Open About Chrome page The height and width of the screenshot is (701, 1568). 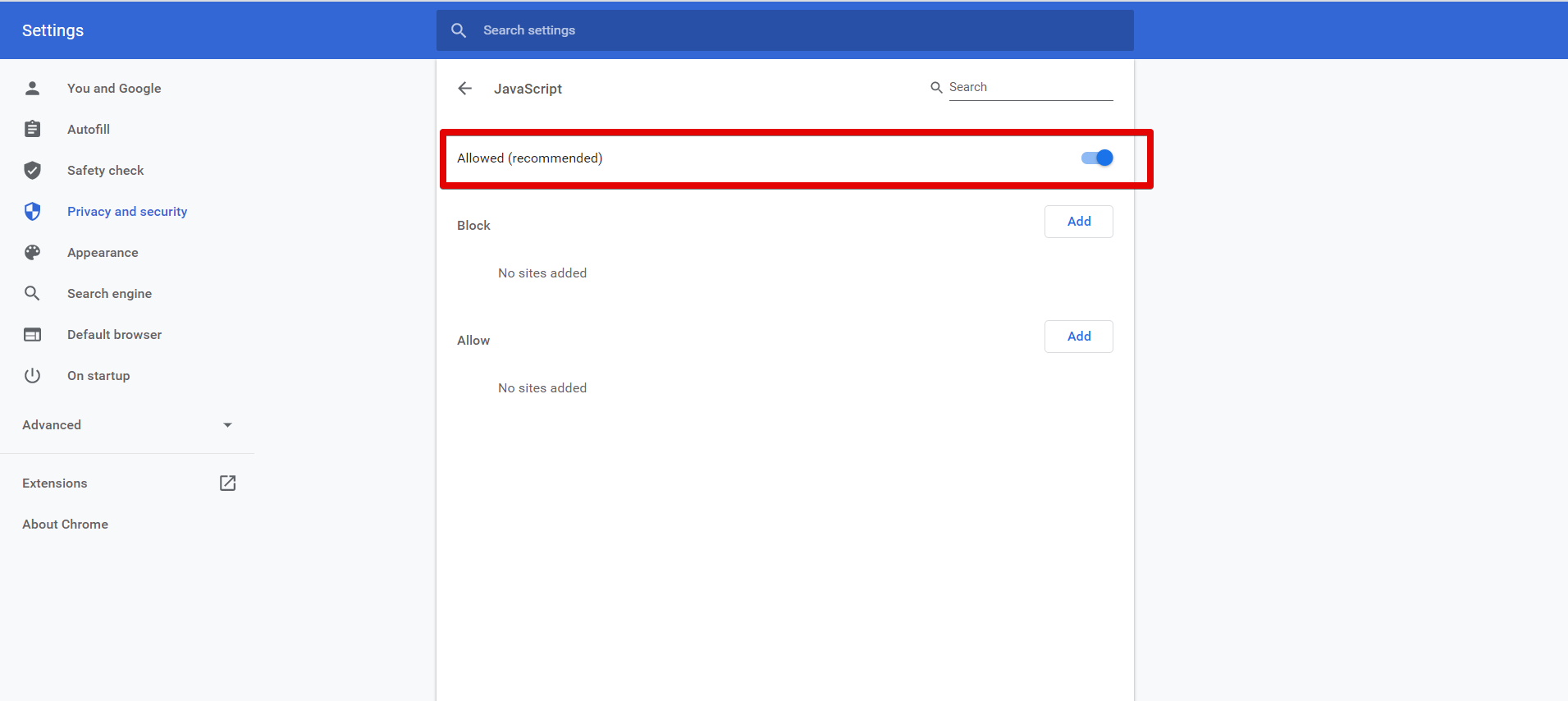[66, 525]
